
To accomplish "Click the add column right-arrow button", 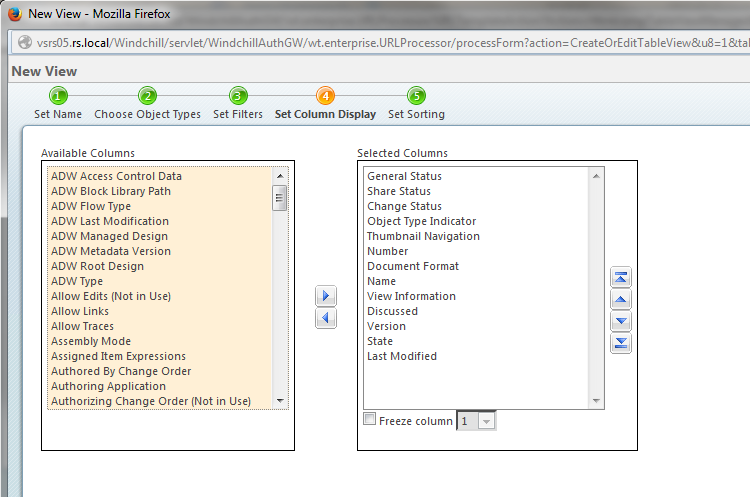I will point(326,296).
